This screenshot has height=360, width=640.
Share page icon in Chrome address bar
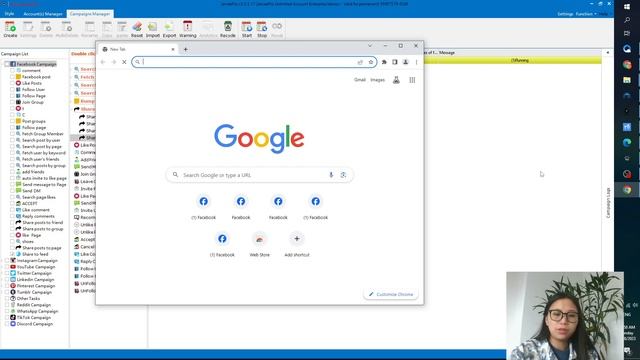tap(360, 62)
